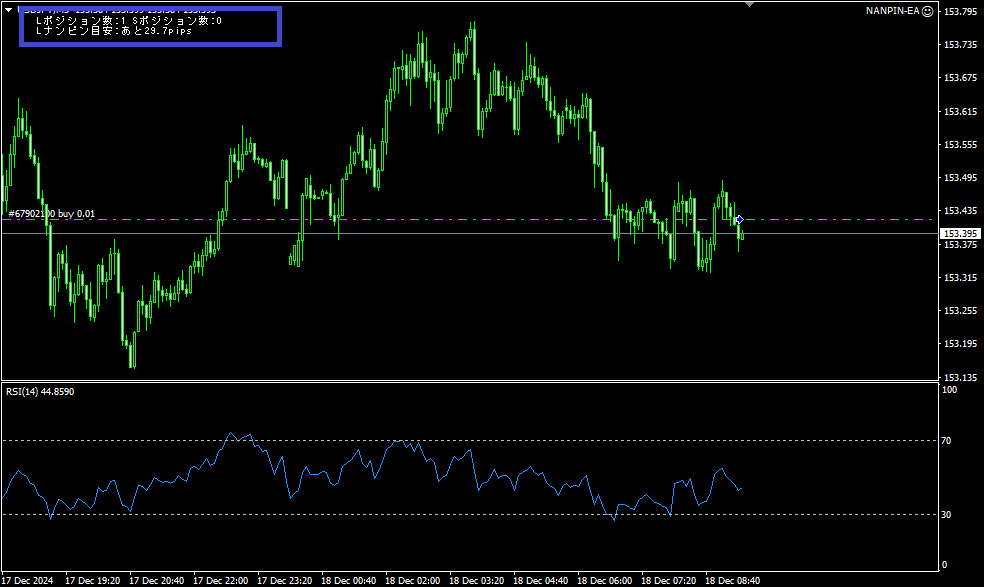Click the current price label 153.395

pos(959,233)
